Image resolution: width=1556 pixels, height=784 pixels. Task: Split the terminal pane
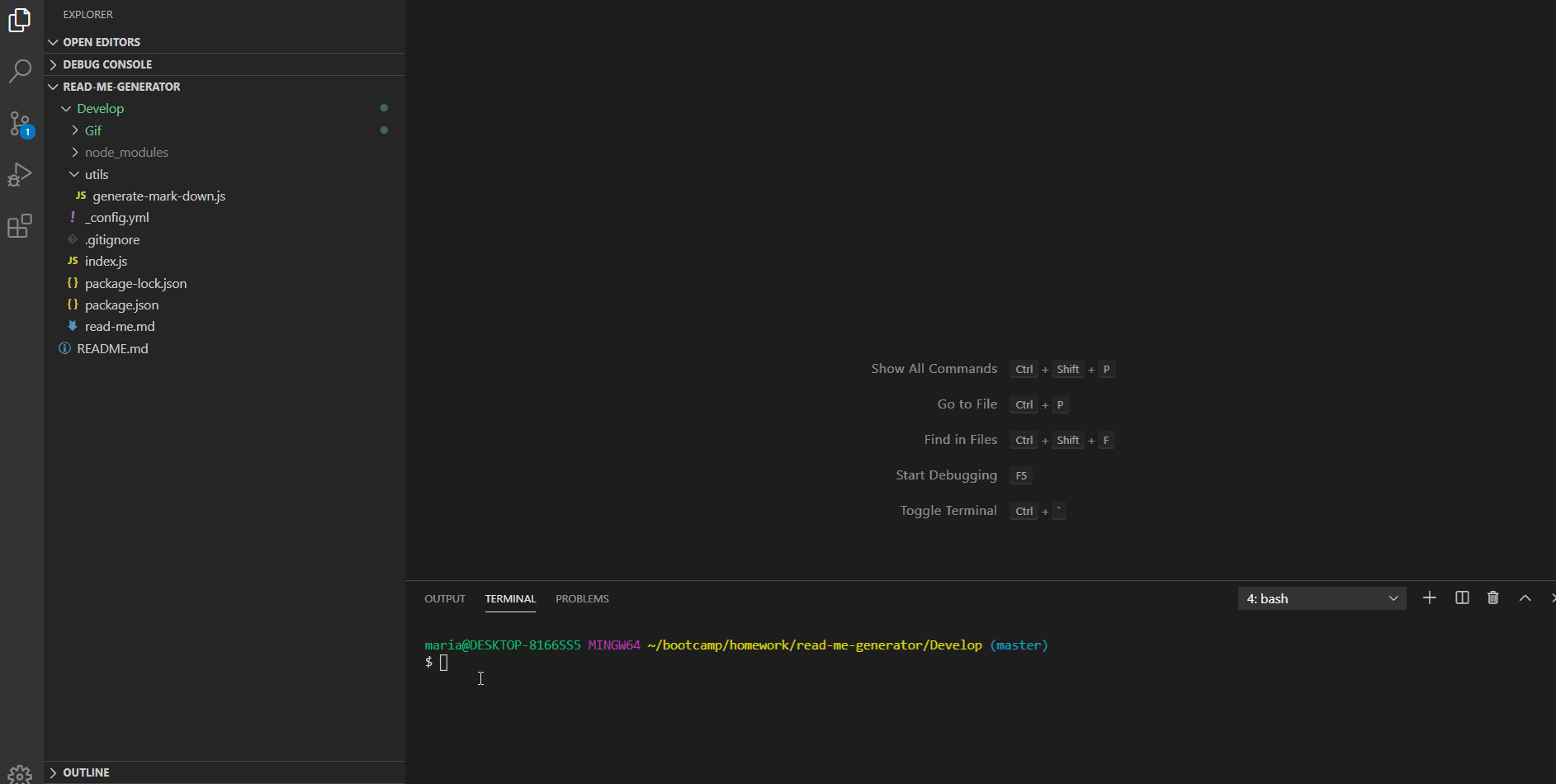point(1462,597)
